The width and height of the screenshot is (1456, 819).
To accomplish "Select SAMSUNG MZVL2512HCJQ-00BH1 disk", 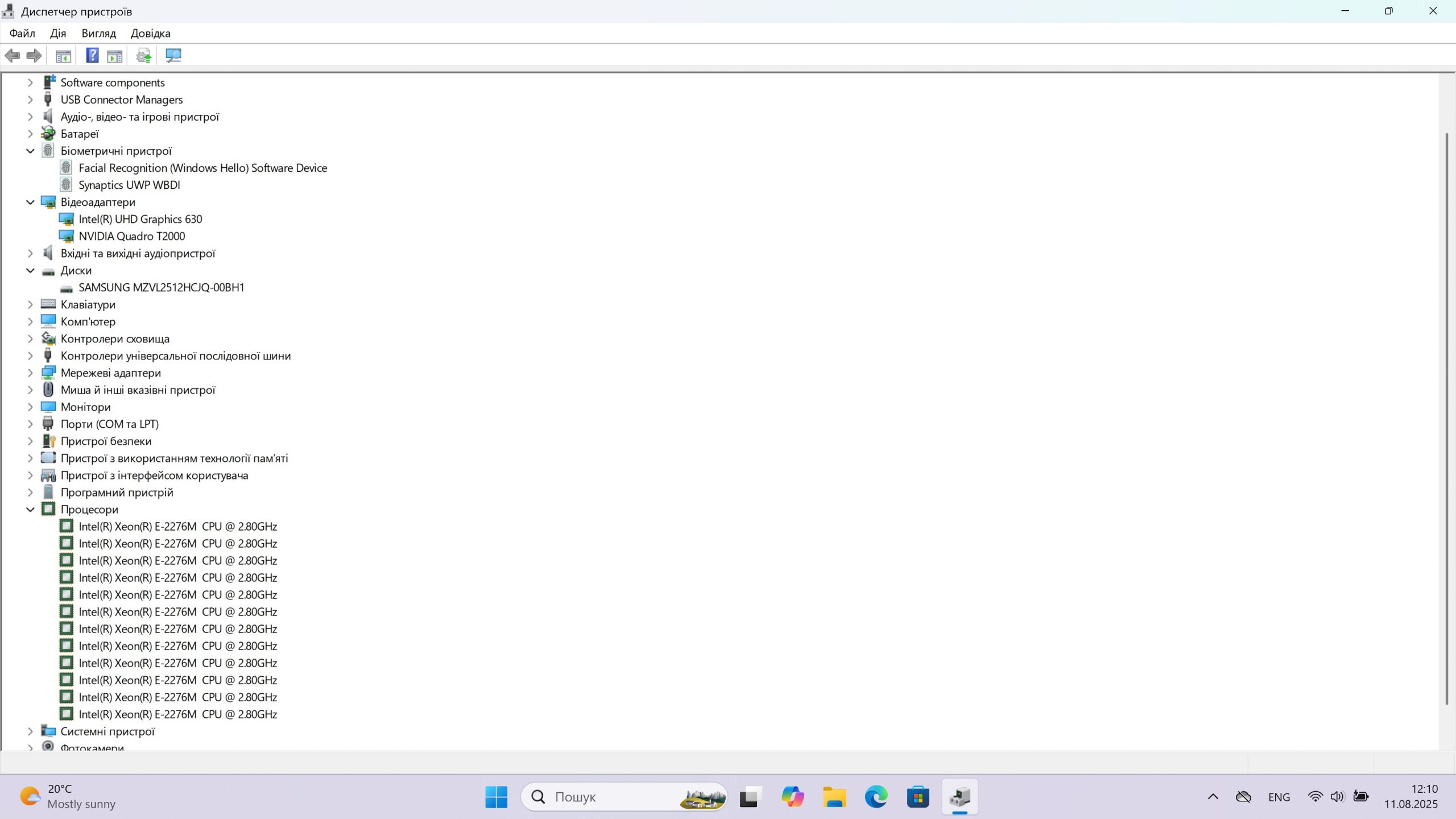I will pos(161,287).
